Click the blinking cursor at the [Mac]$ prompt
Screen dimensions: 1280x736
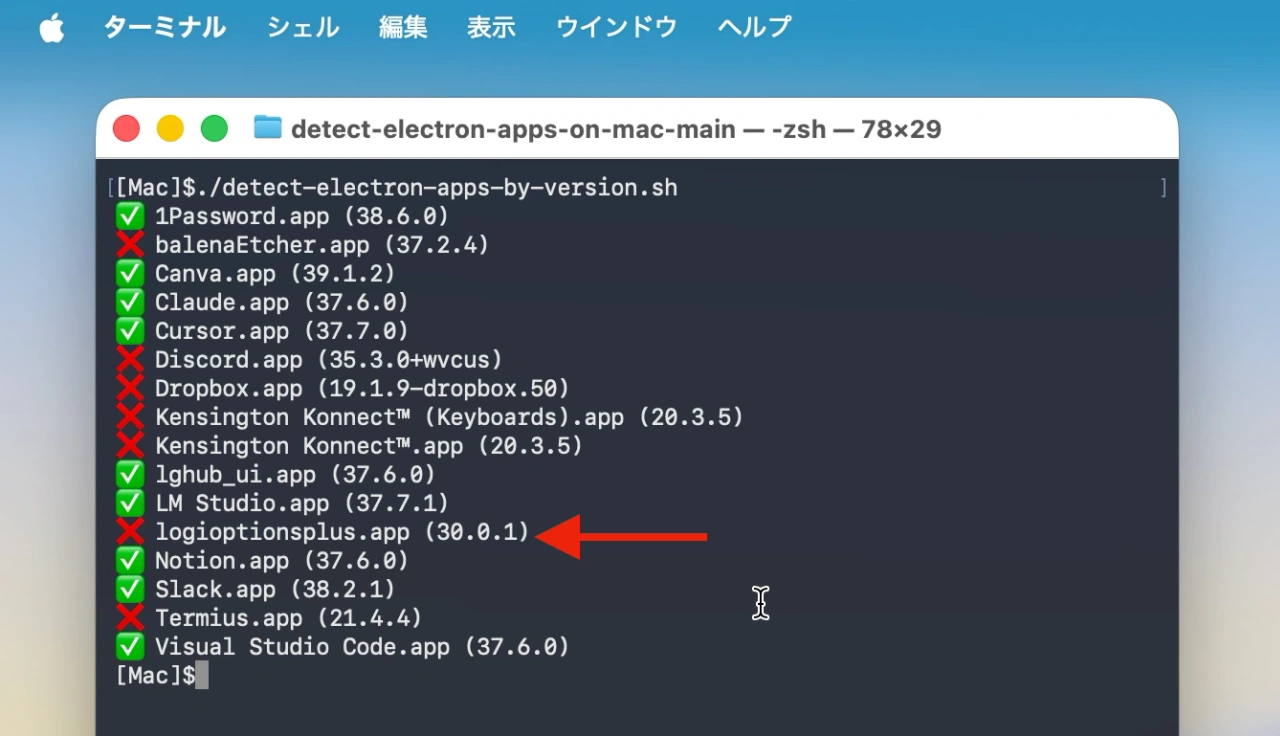pos(203,675)
